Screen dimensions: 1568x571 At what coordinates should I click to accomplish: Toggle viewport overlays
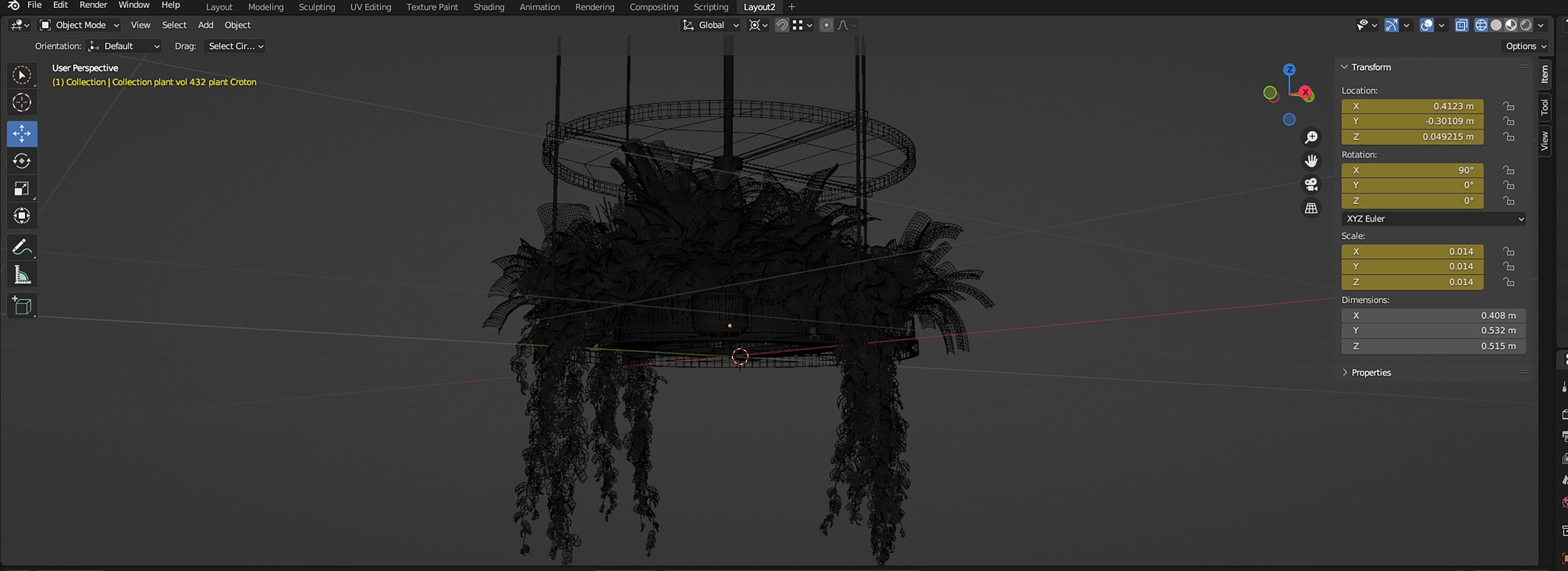coord(1426,25)
